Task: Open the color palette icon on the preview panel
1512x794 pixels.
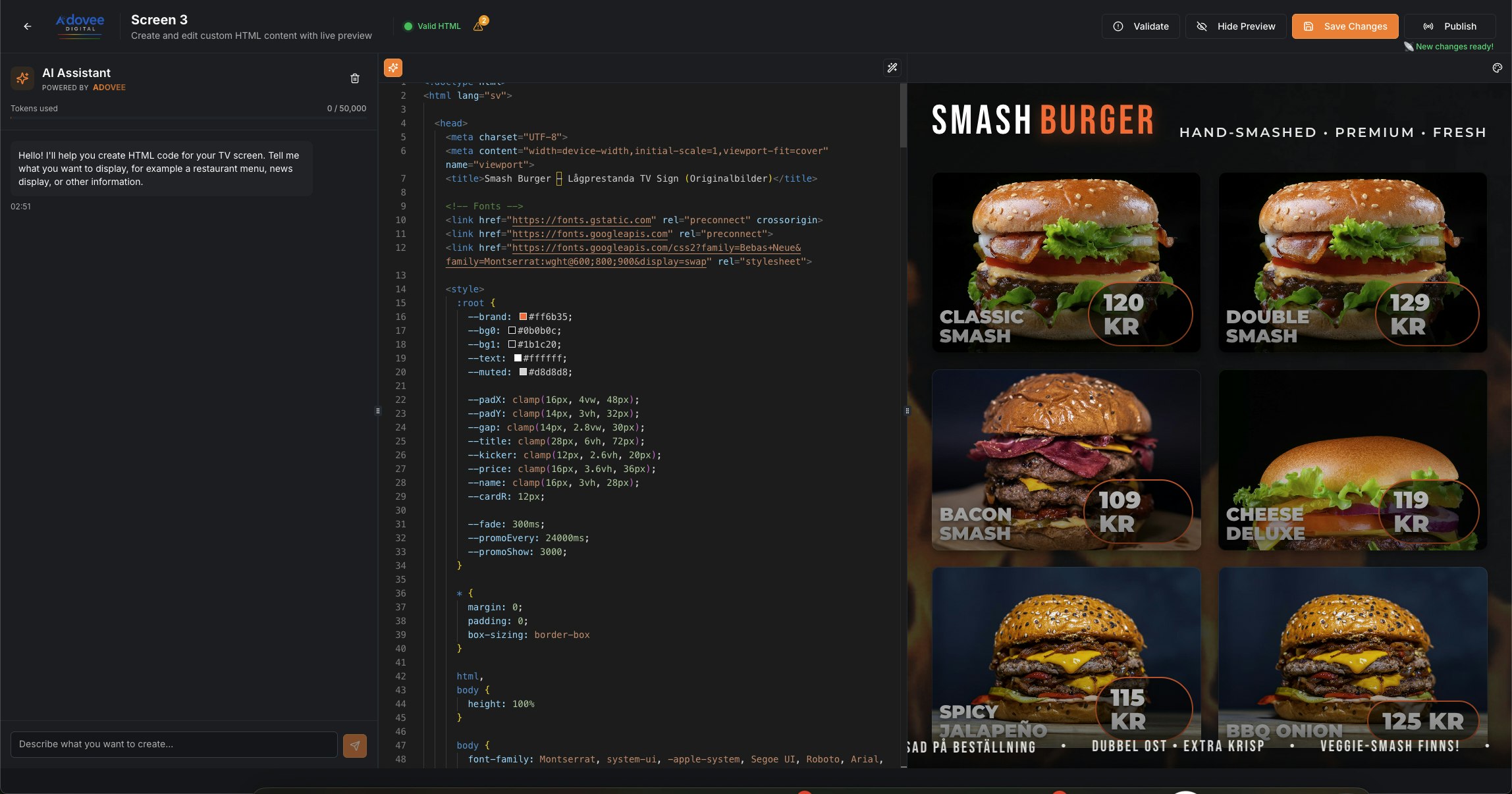Action: pos(1498,68)
